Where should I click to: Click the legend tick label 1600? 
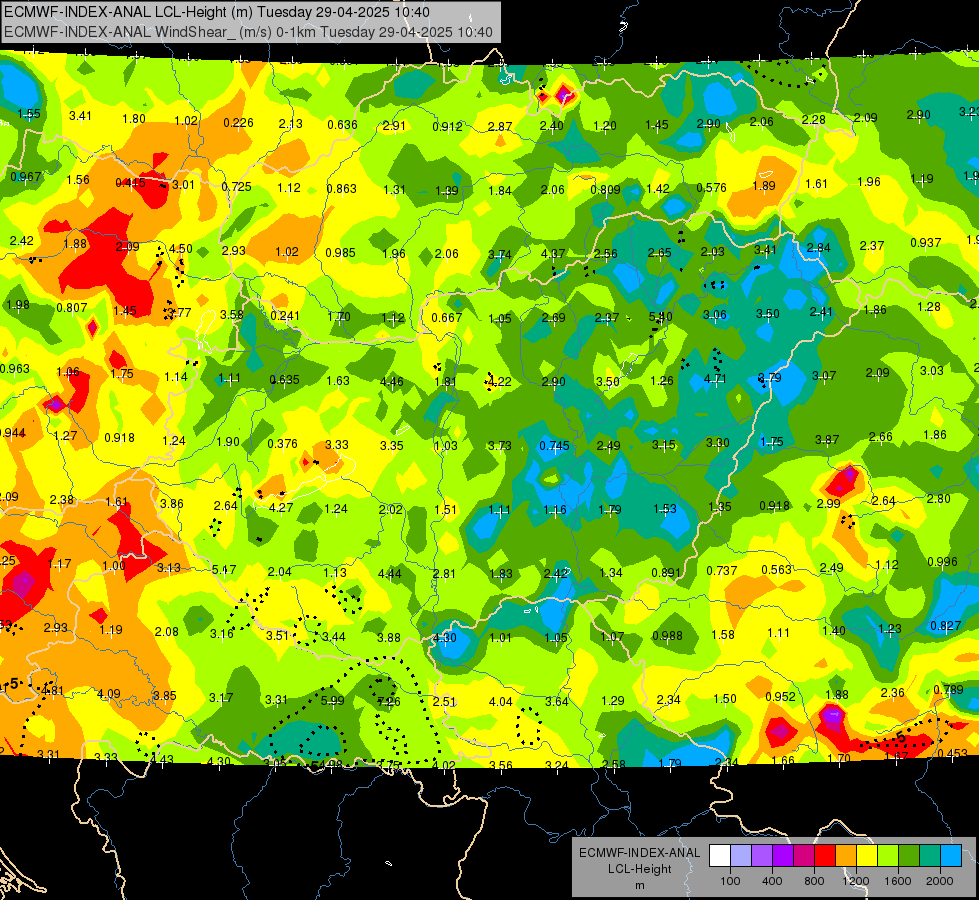tap(898, 881)
